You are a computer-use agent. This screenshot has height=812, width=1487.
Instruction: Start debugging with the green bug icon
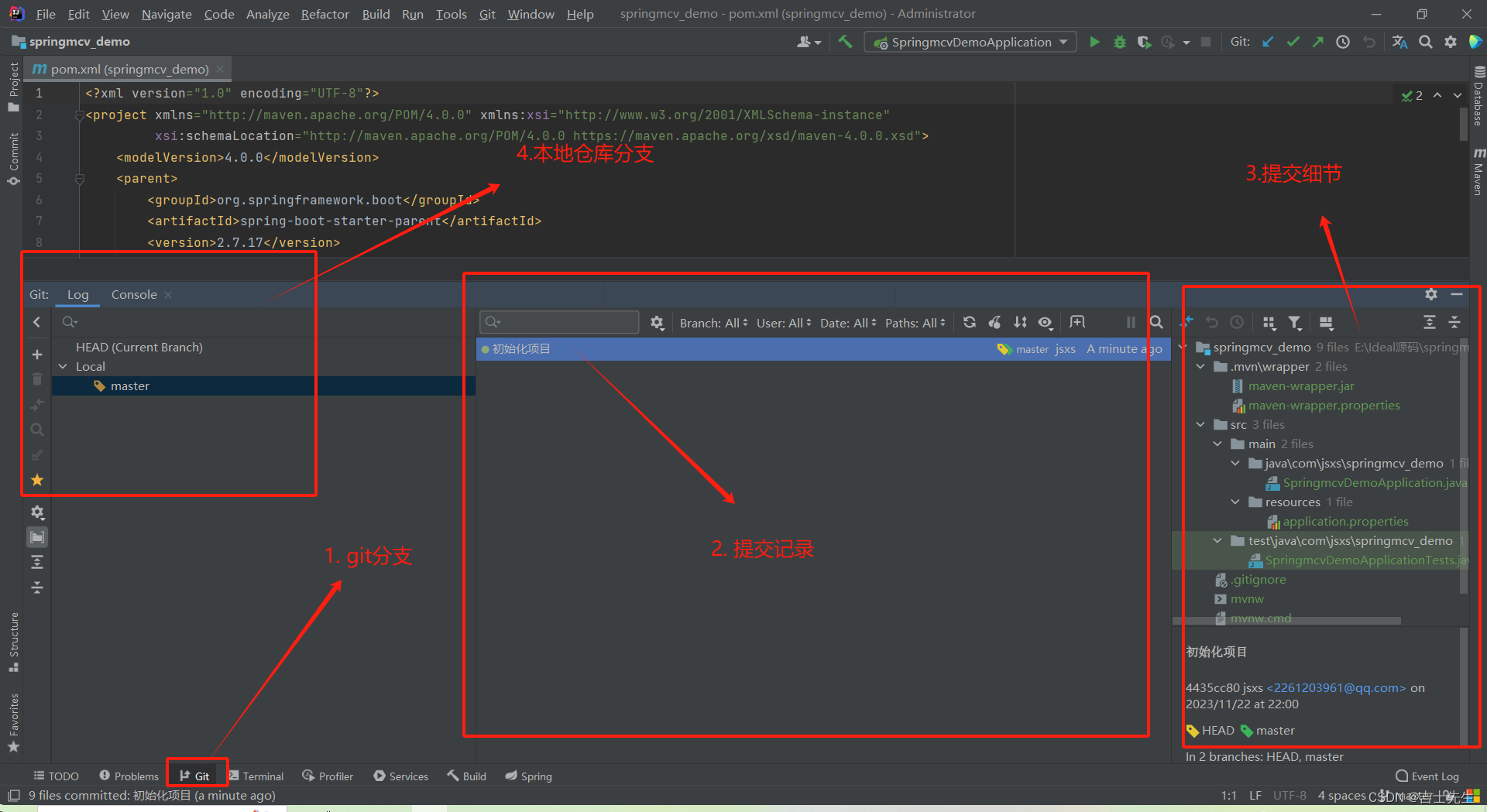click(1119, 42)
